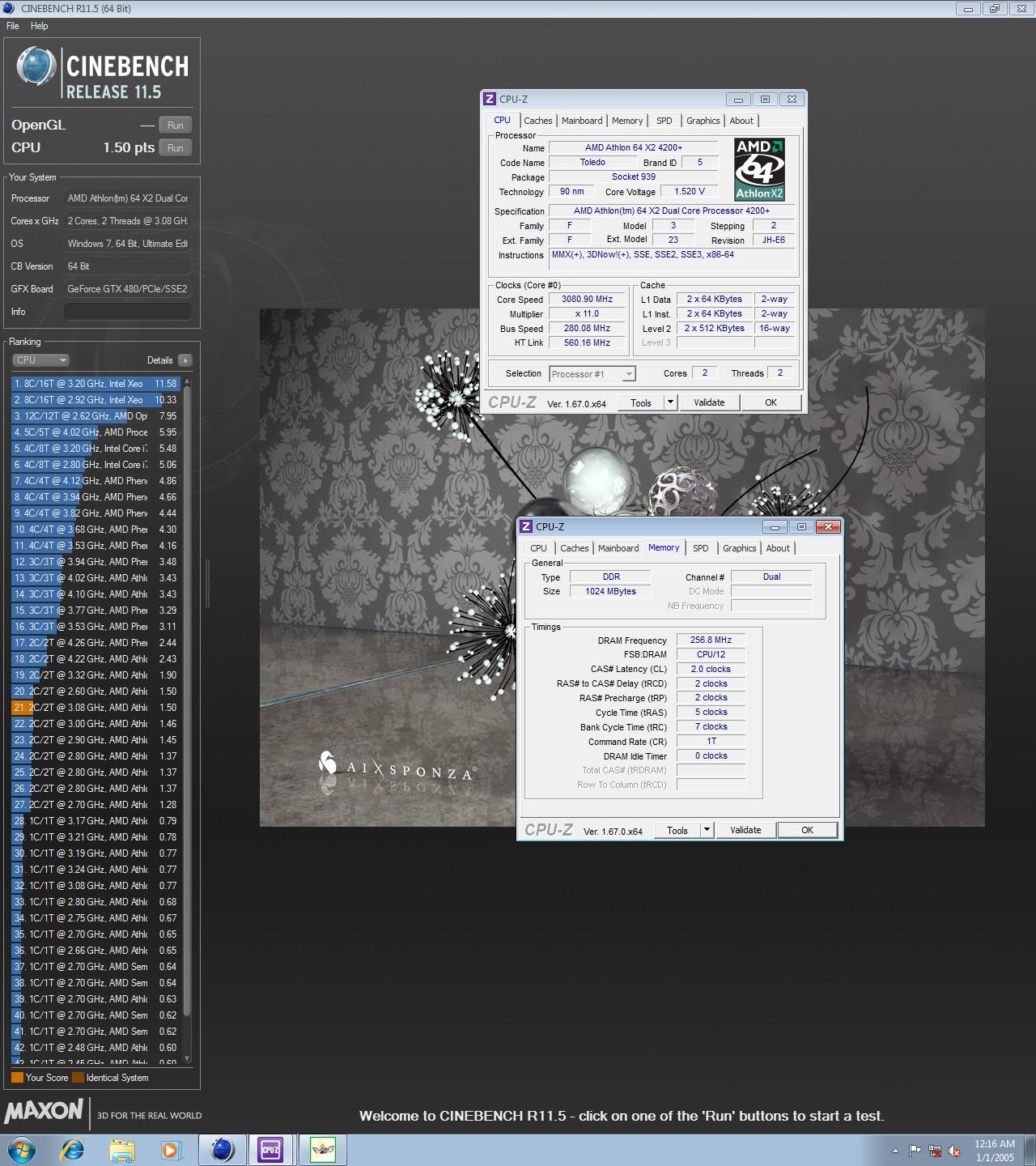
Task: Show hidden tray icons arrow
Action: coord(895,1151)
